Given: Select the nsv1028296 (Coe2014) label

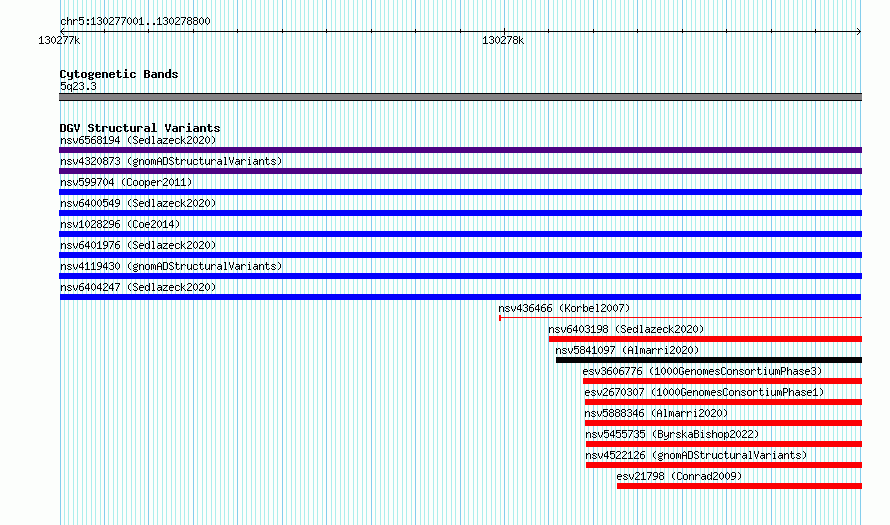Looking at the screenshot, I should [120, 224].
